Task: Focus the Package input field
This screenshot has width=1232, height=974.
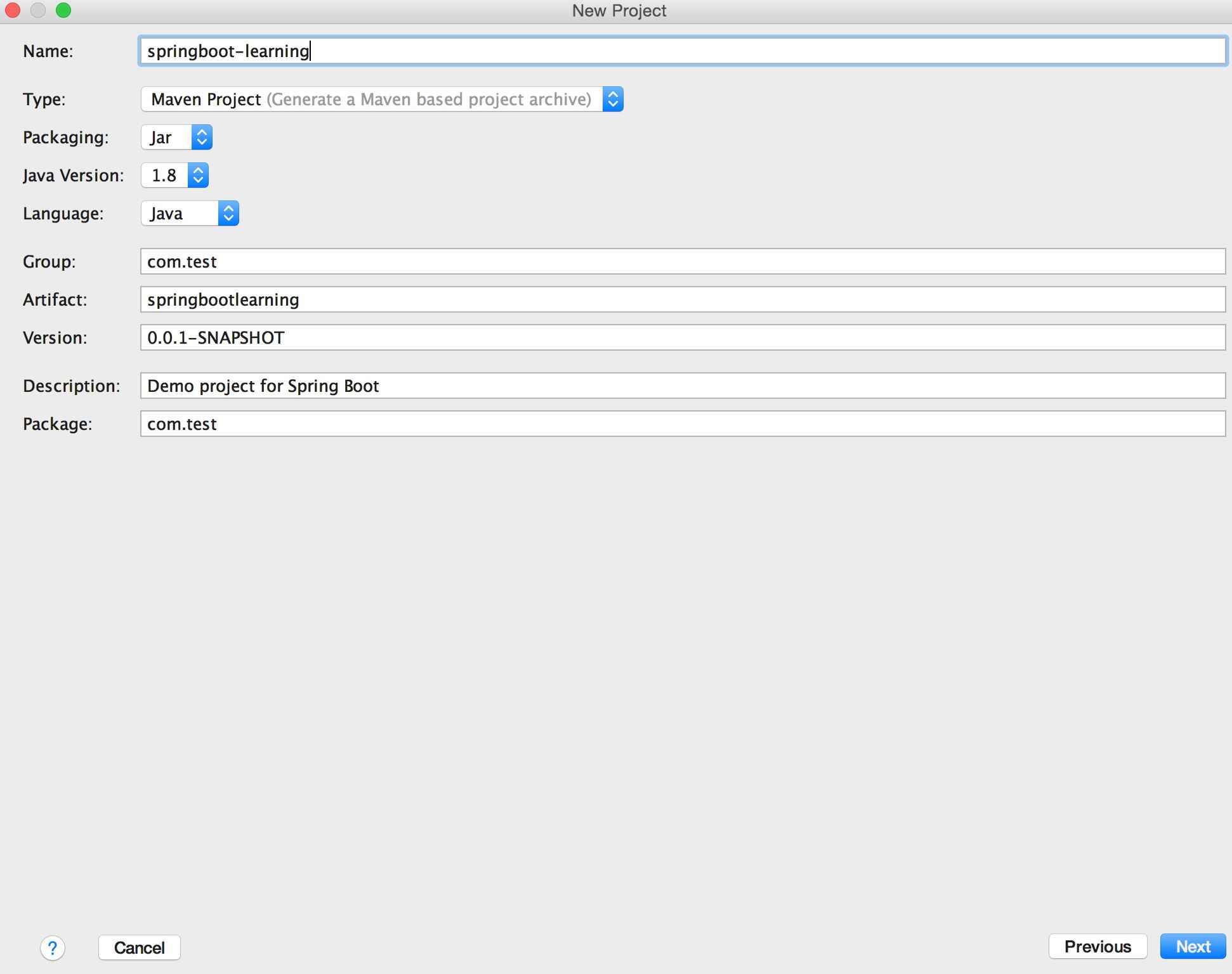Action: [x=682, y=424]
